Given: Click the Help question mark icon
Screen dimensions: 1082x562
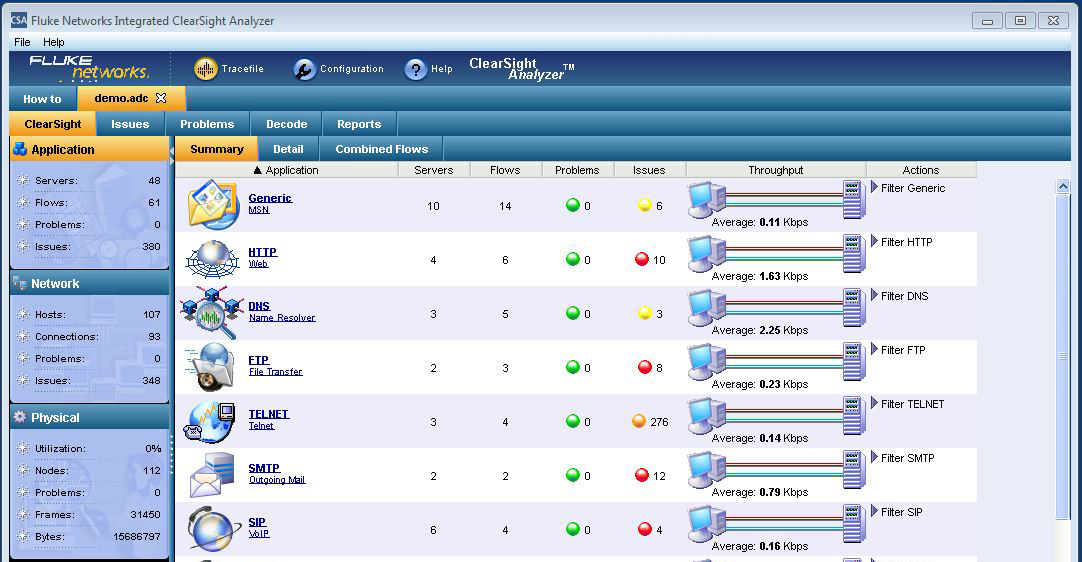Looking at the screenshot, I should pyautogui.click(x=415, y=69).
